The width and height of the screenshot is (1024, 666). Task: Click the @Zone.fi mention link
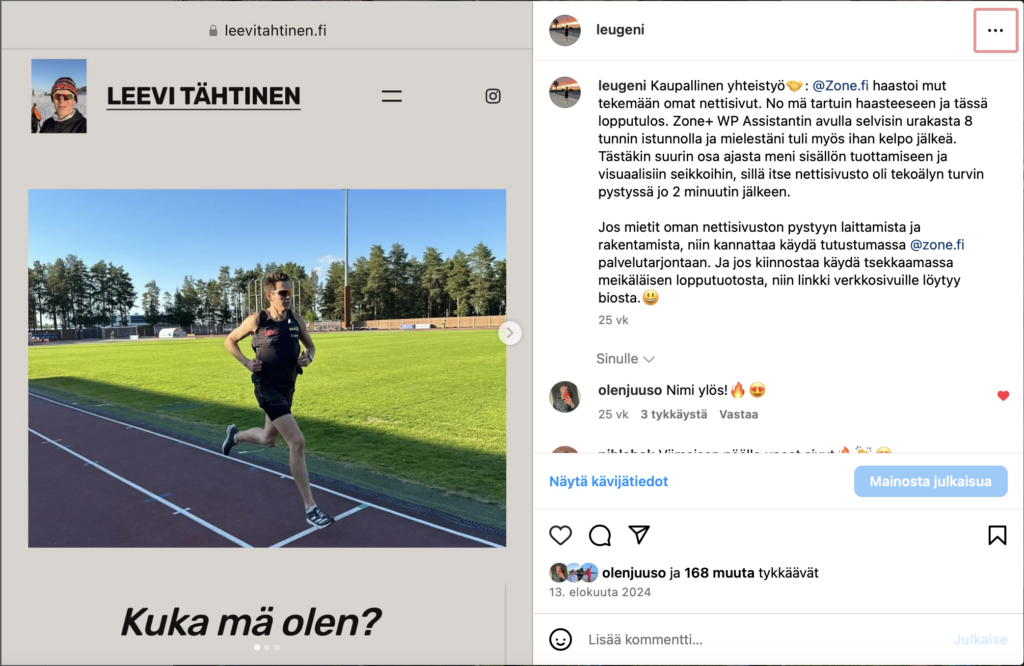(840, 86)
